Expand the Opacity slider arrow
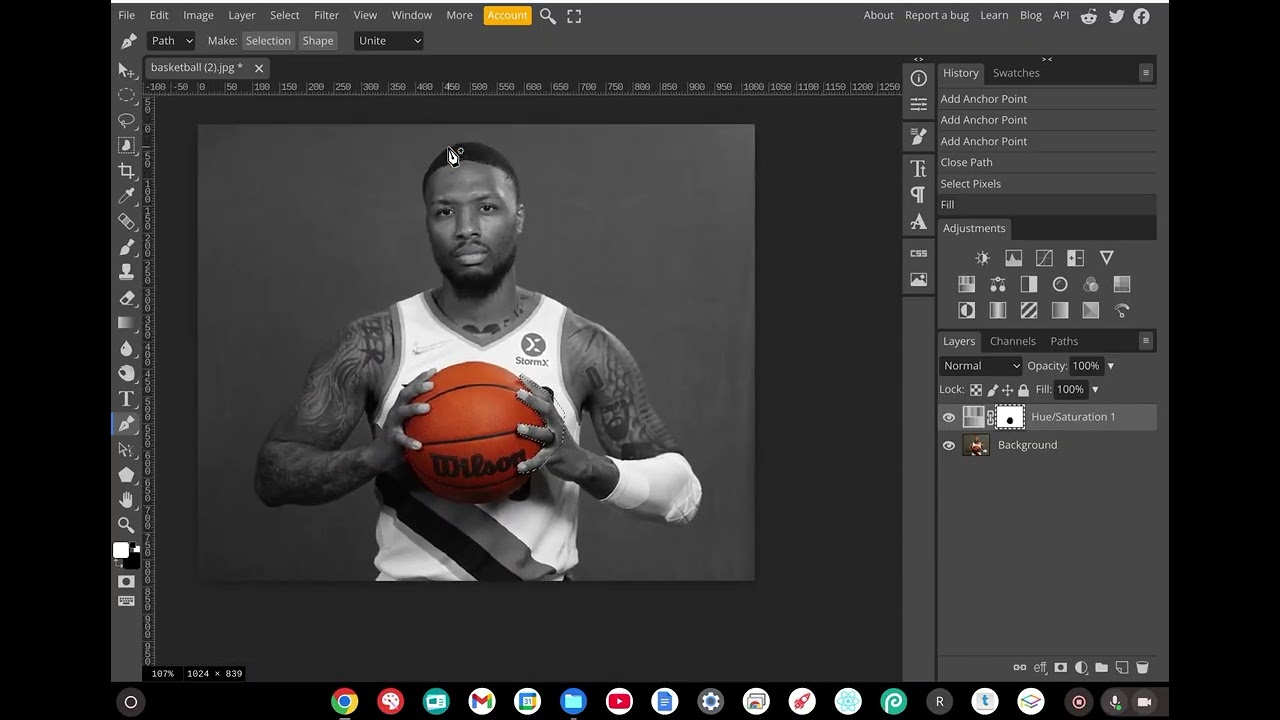 click(1110, 366)
